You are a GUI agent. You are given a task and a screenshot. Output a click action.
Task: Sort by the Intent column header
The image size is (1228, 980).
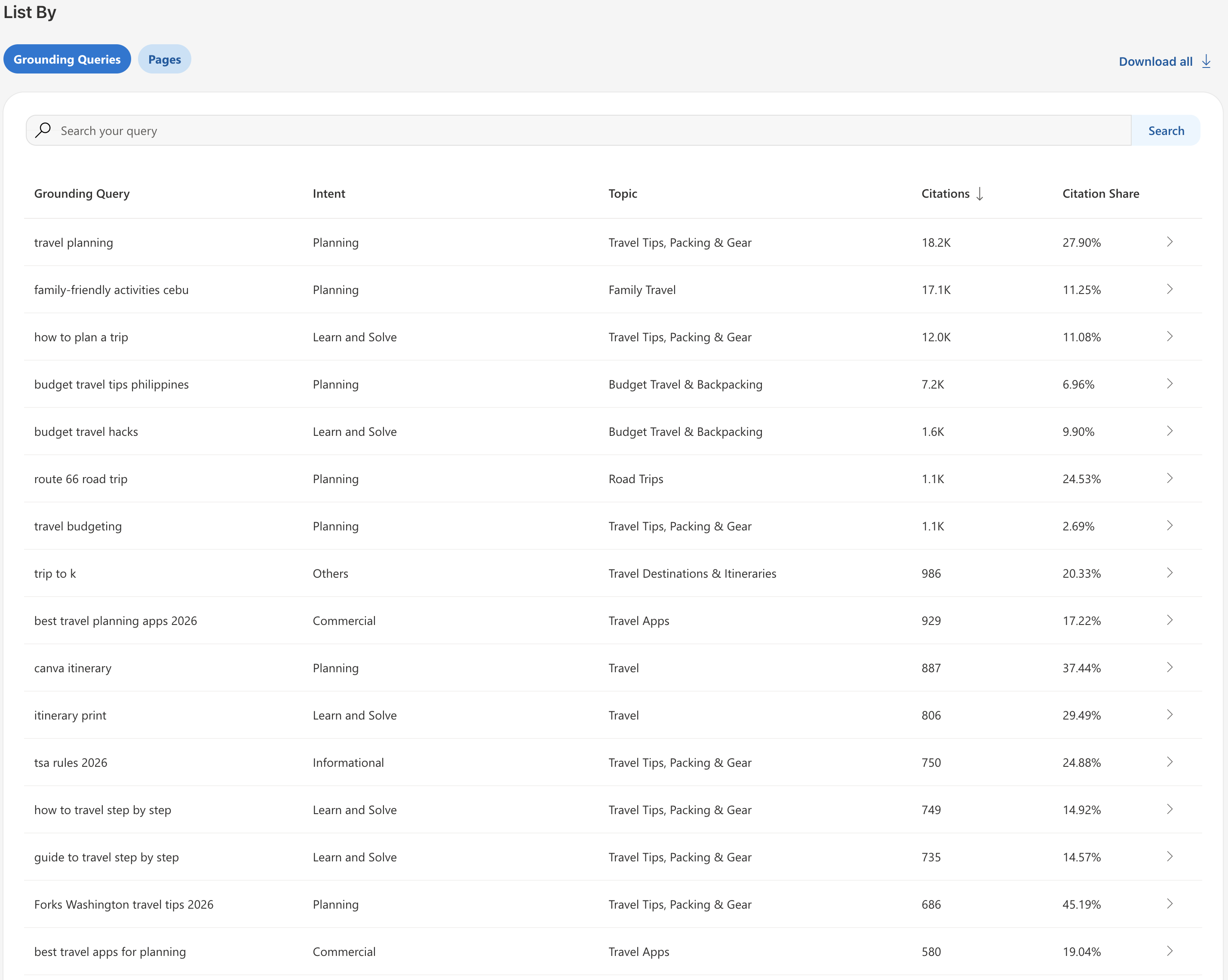coord(328,193)
